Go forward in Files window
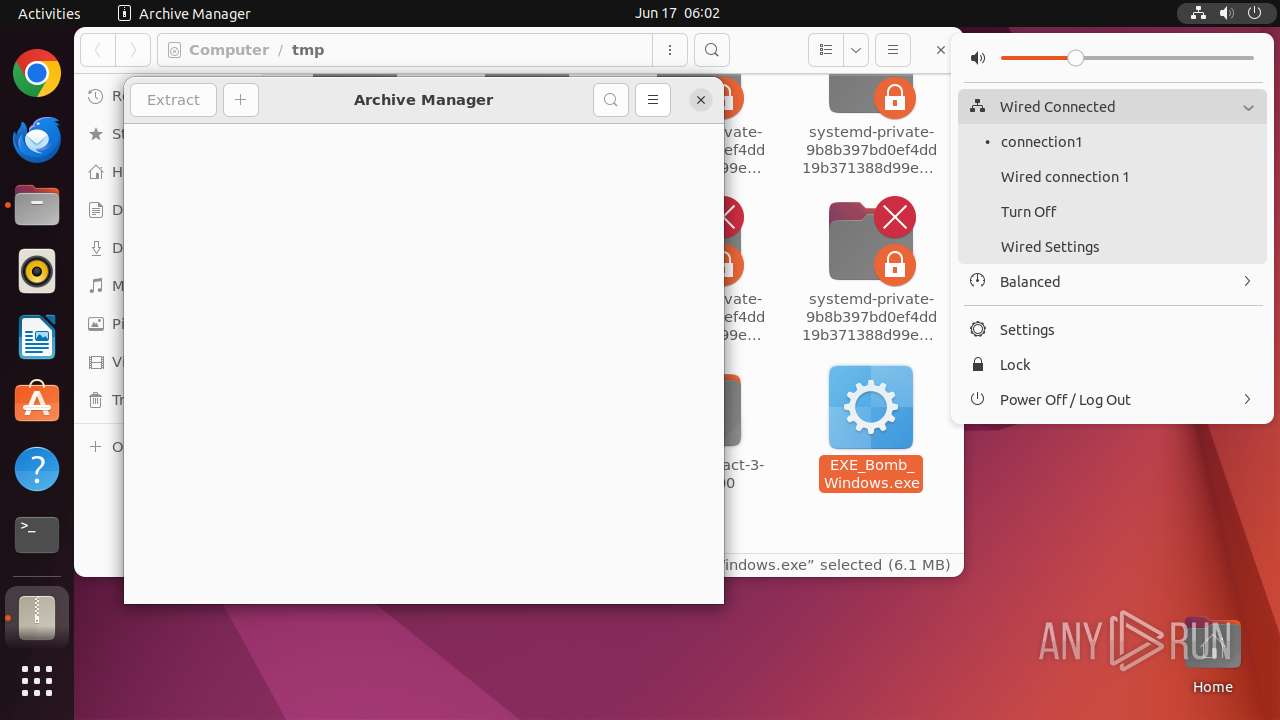 (133, 50)
